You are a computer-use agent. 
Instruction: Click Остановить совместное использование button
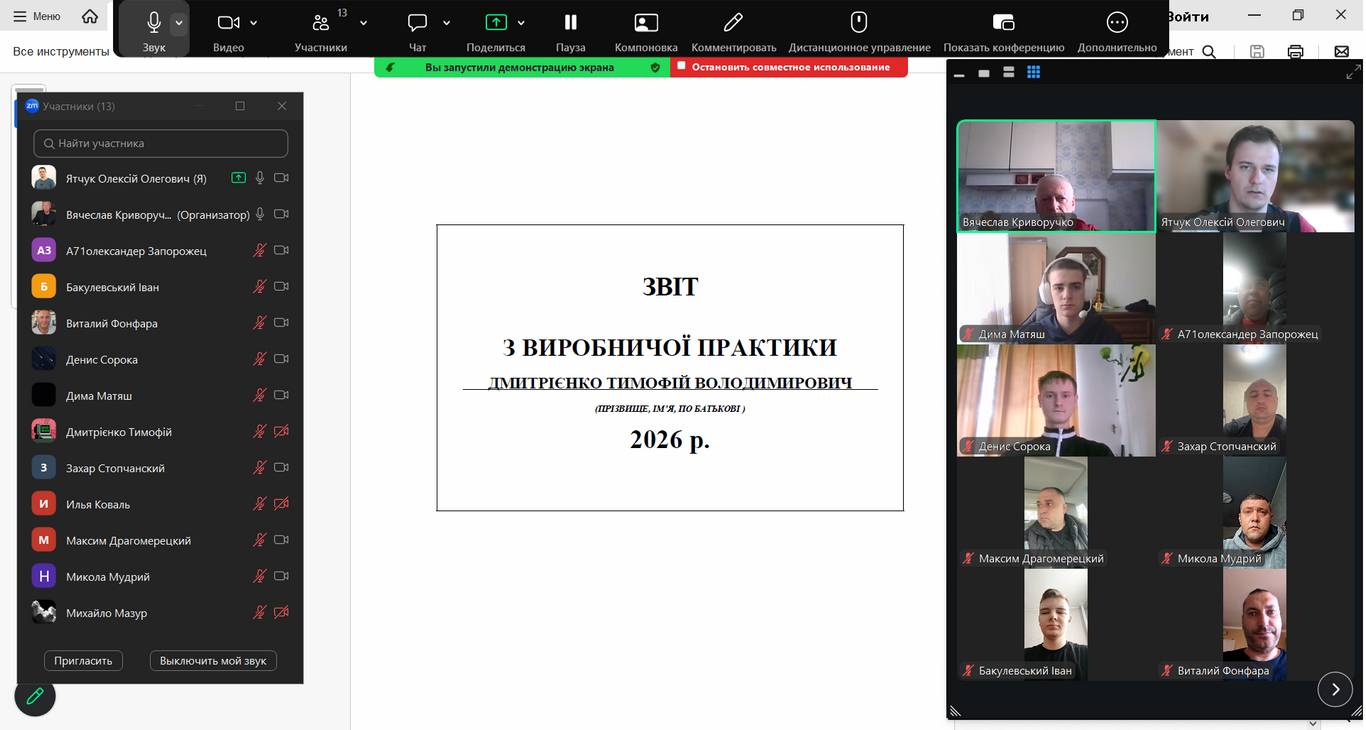point(789,67)
